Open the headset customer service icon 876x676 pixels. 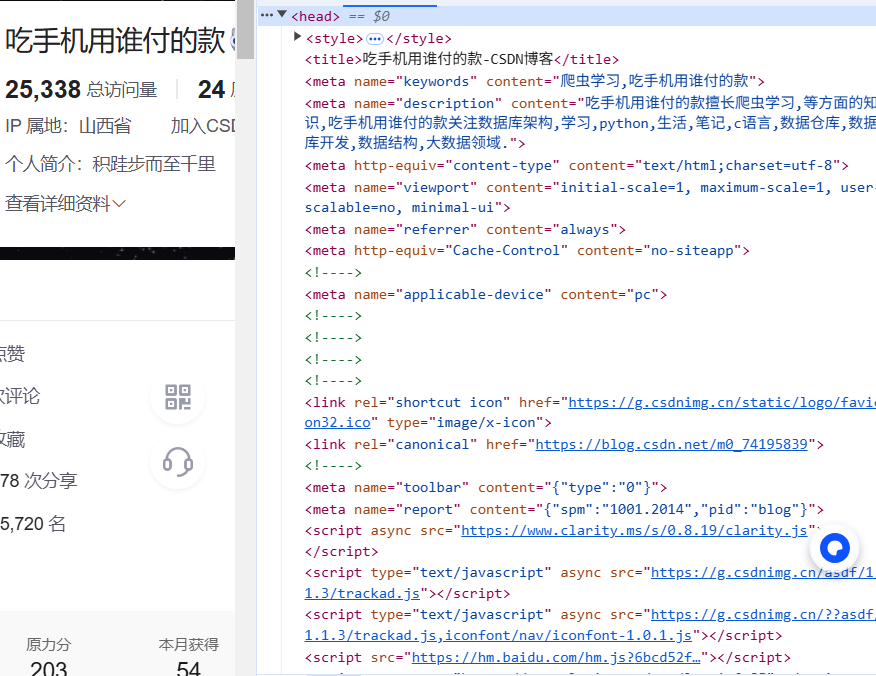coord(178,462)
